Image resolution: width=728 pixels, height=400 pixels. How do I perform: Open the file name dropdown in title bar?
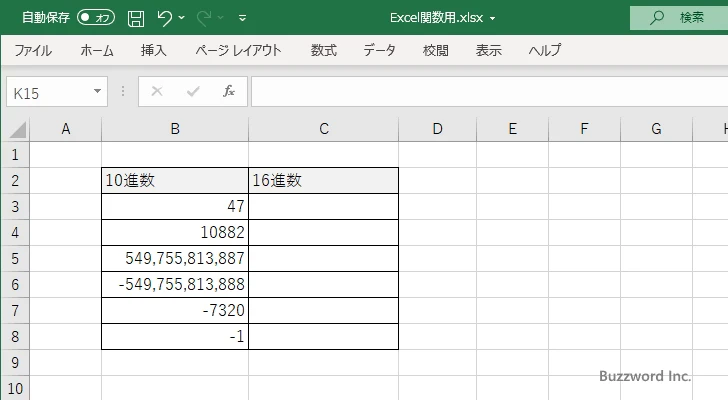click(x=493, y=18)
